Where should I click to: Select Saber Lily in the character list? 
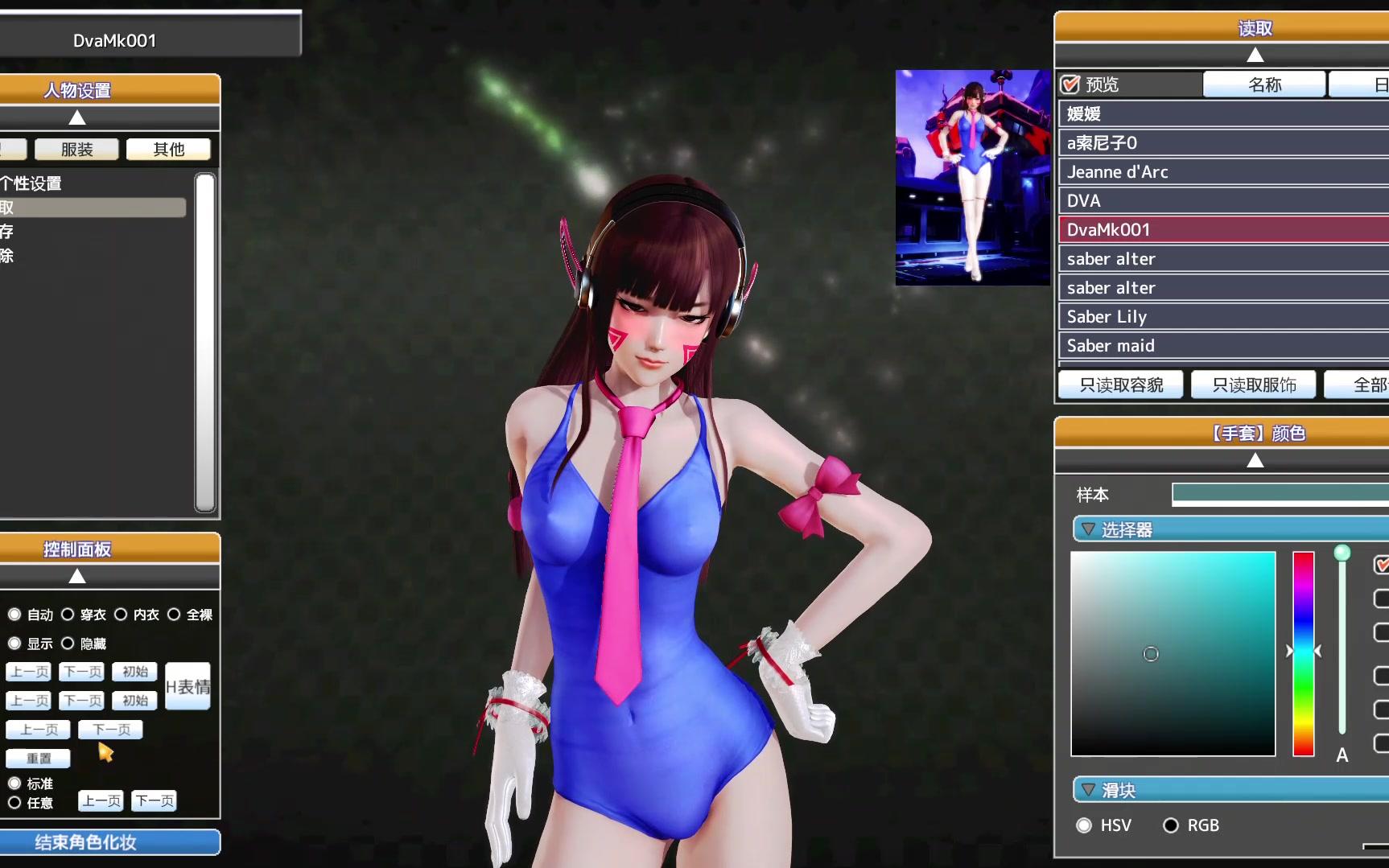click(1223, 316)
